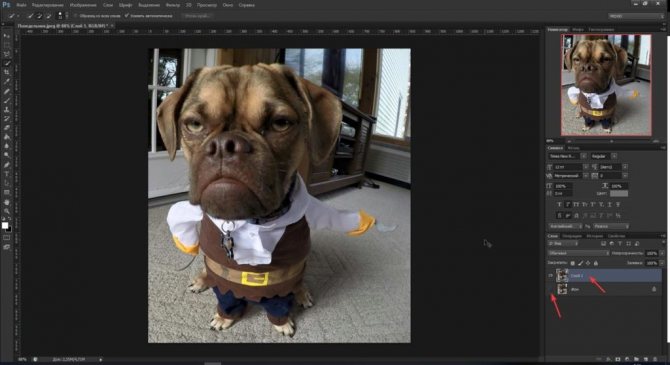Open the anti-aliasing method dropdown
Viewport: 670px width, 365px height.
click(610, 226)
